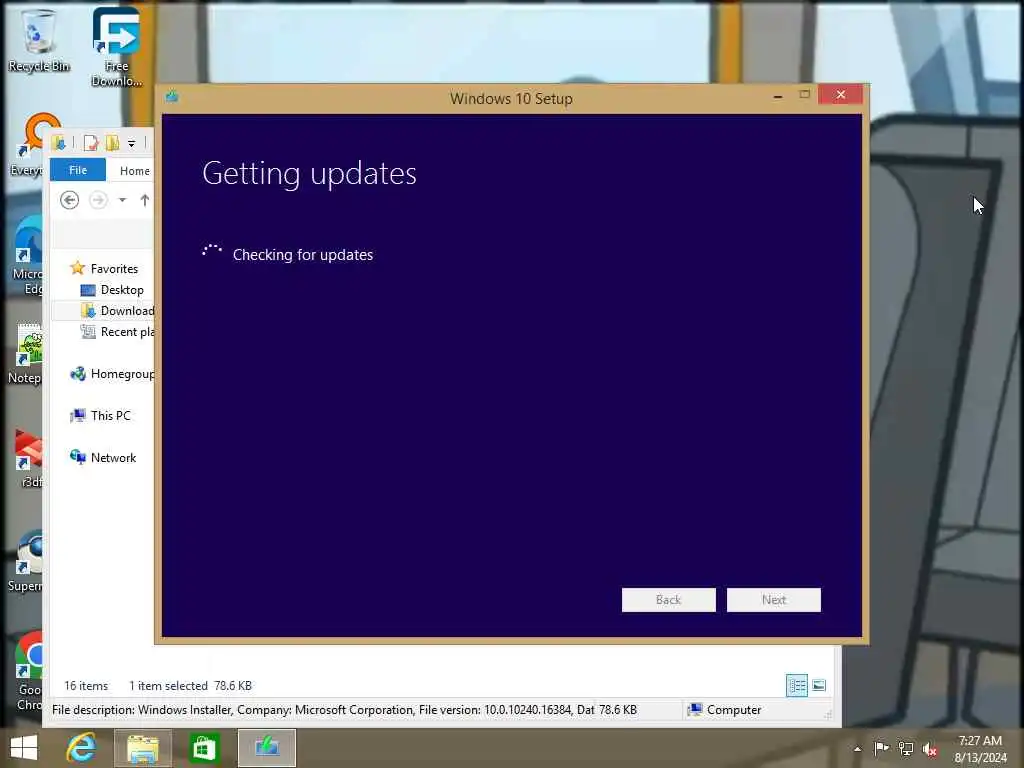The width and height of the screenshot is (1024, 768).
Task: Go back in File Explorer navigation
Action: point(69,200)
